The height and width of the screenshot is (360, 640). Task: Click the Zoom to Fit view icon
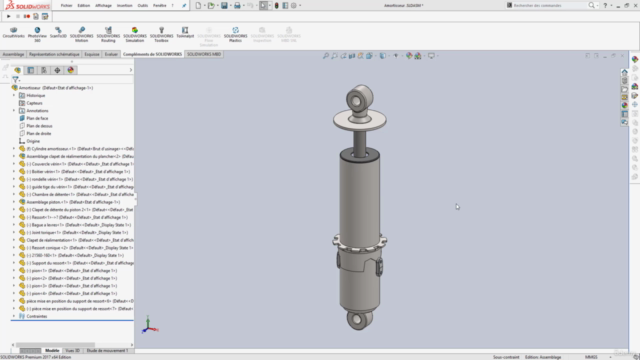pos(326,56)
